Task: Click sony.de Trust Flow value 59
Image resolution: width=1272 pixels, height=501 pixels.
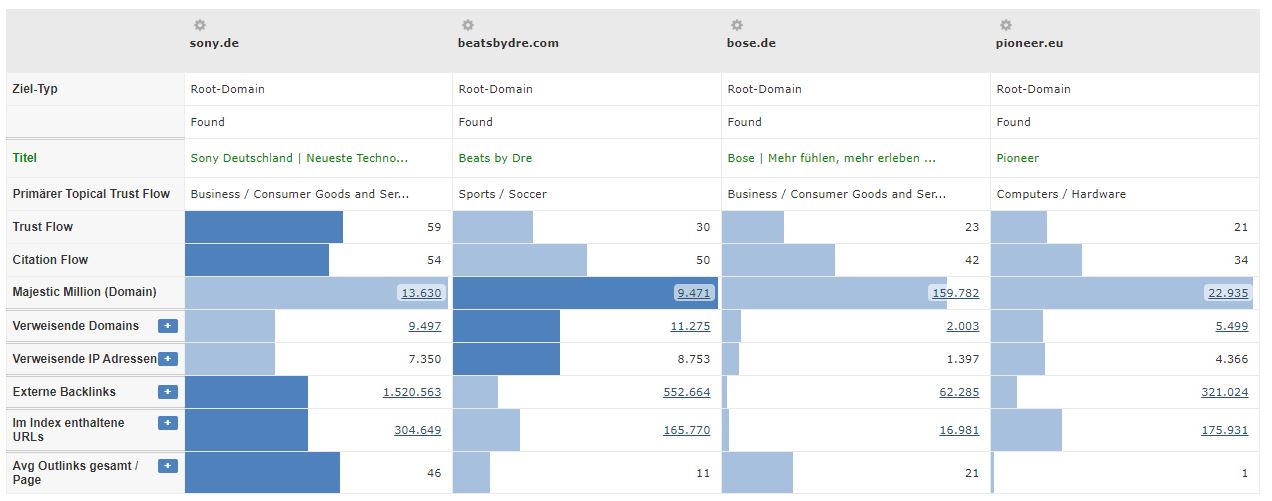Action: (434, 227)
